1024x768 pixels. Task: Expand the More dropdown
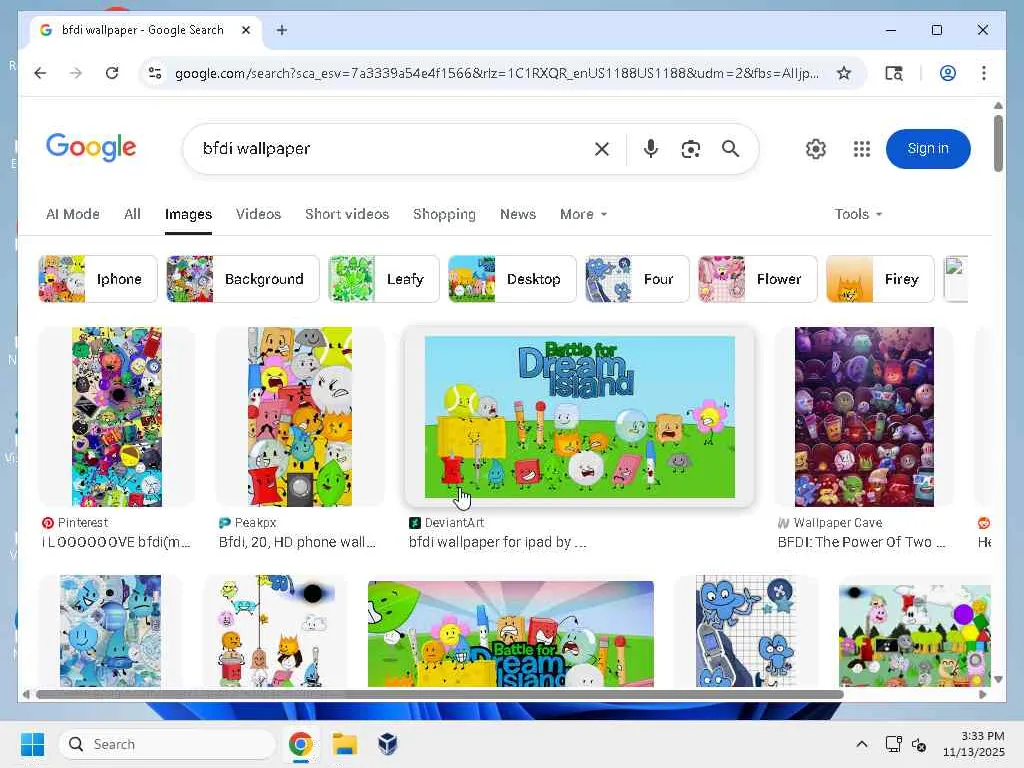point(583,214)
